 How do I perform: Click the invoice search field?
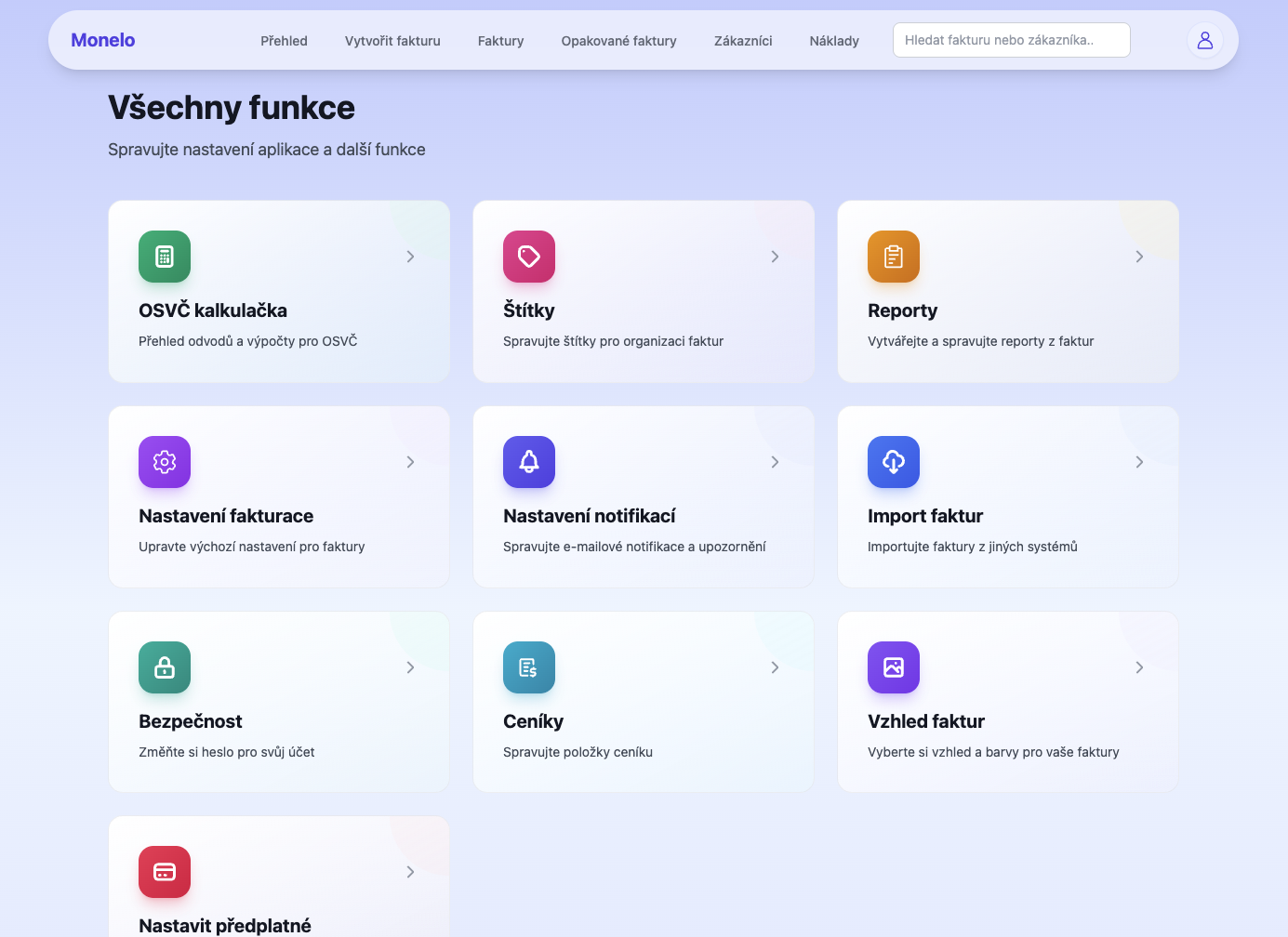1011,40
